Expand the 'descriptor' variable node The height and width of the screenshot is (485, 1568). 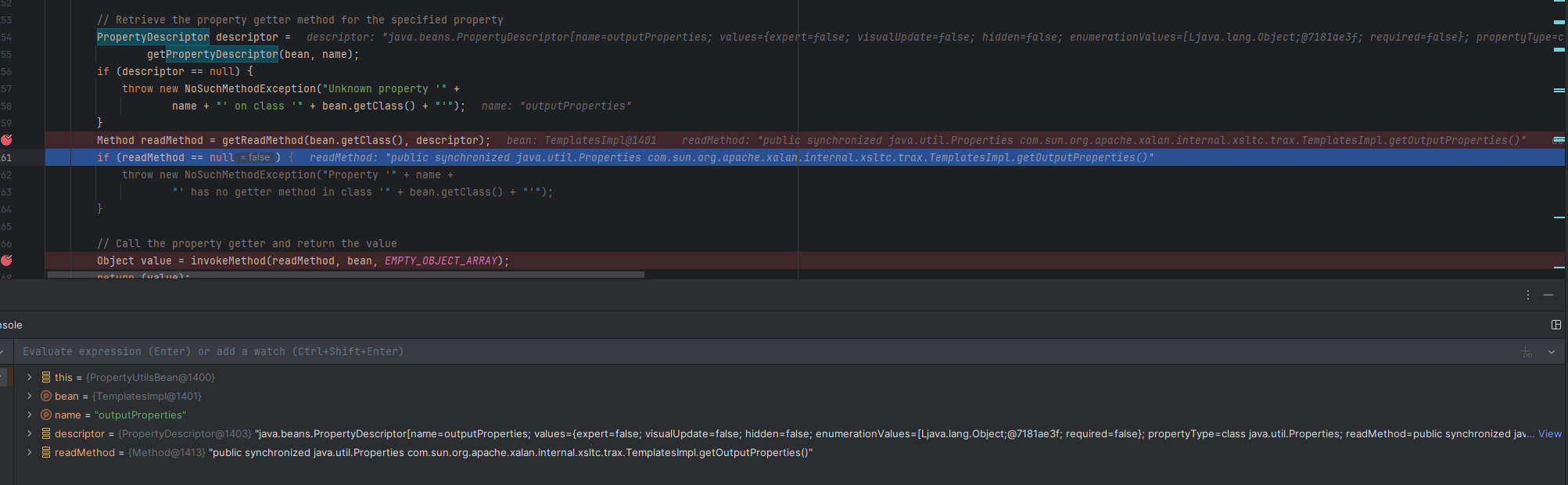point(30,433)
